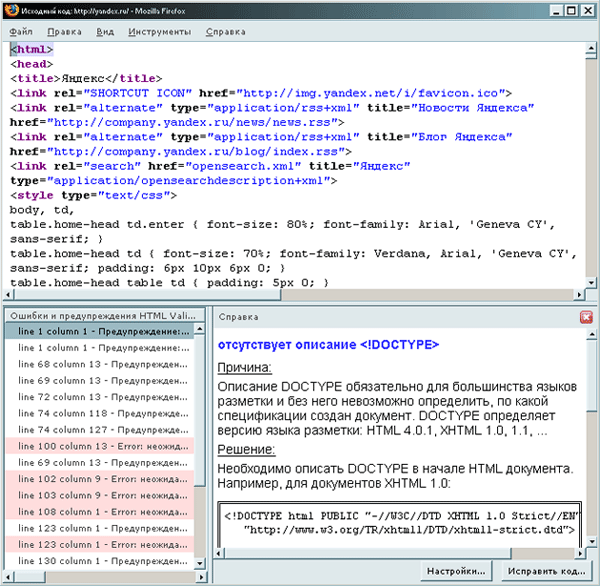The width and height of the screenshot is (600, 586).
Task: Open the Справка menu
Action: click(x=225, y=31)
